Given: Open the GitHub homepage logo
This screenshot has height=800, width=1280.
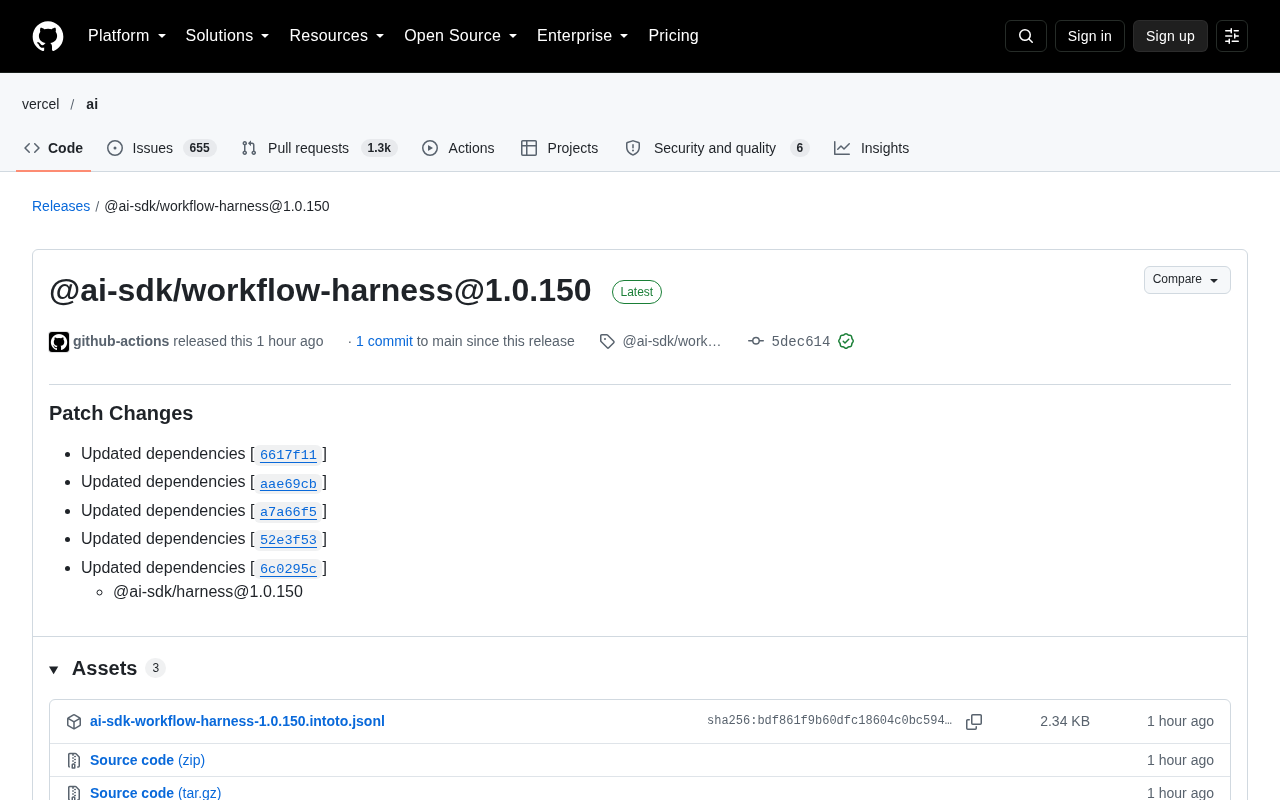Looking at the screenshot, I should tap(48, 36).
